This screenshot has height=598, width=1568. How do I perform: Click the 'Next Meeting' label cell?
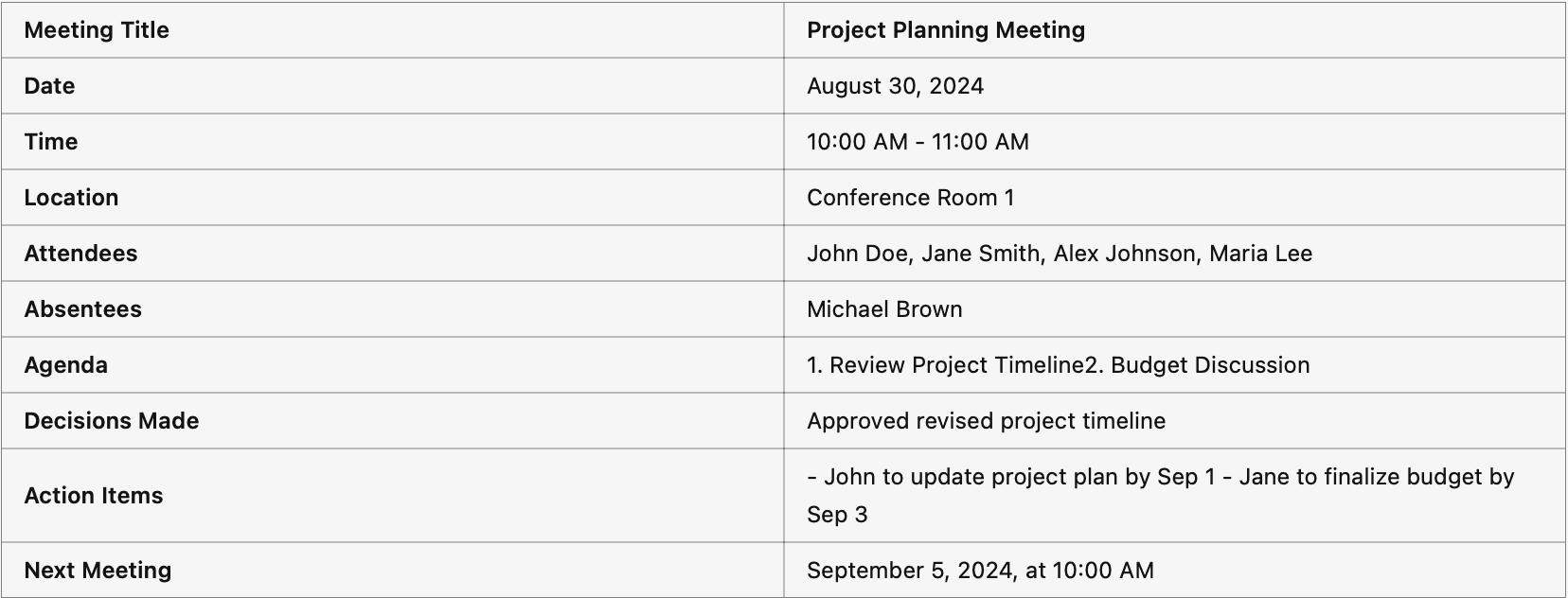(x=392, y=570)
